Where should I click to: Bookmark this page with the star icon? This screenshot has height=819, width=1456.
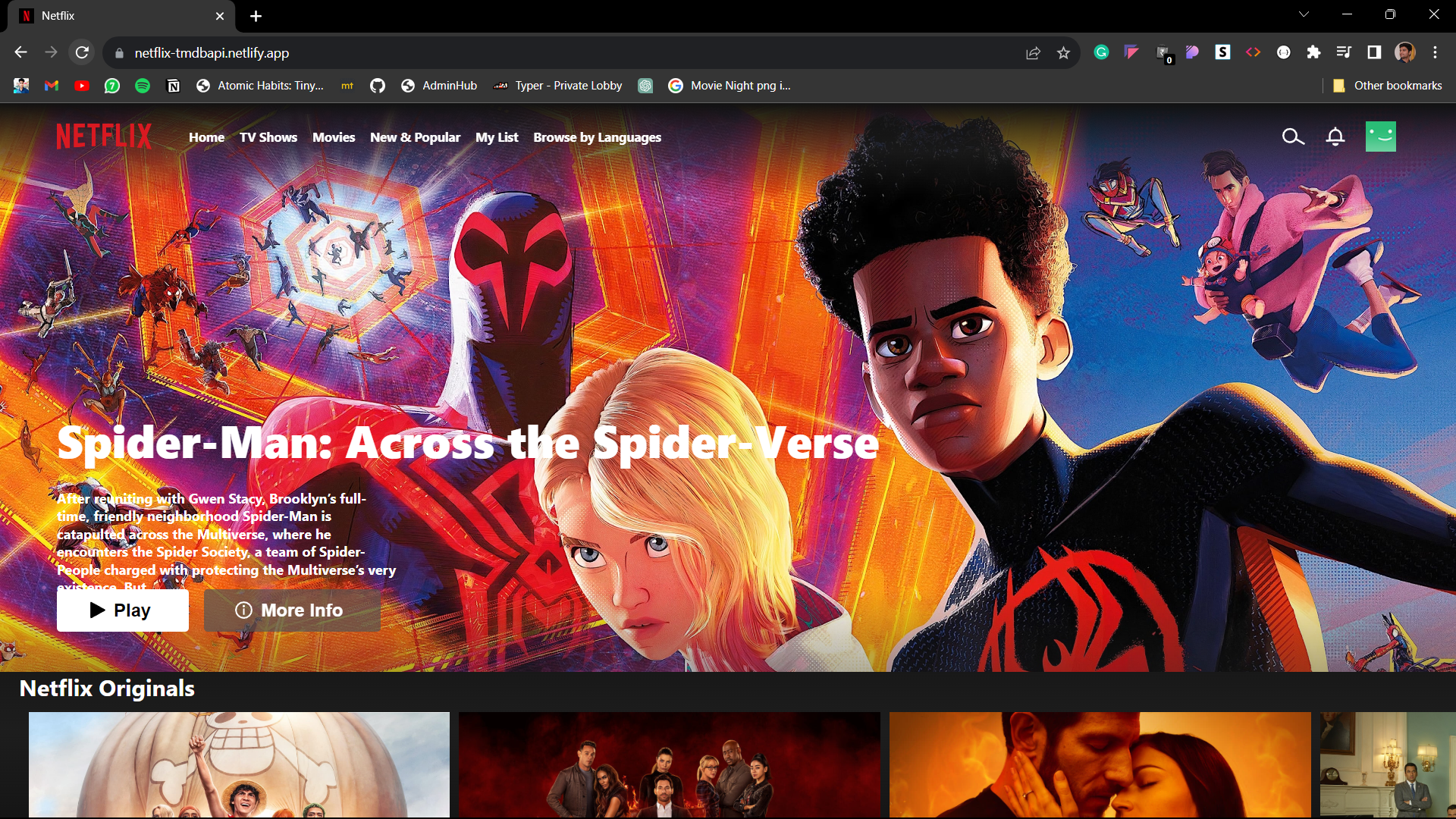pyautogui.click(x=1063, y=53)
